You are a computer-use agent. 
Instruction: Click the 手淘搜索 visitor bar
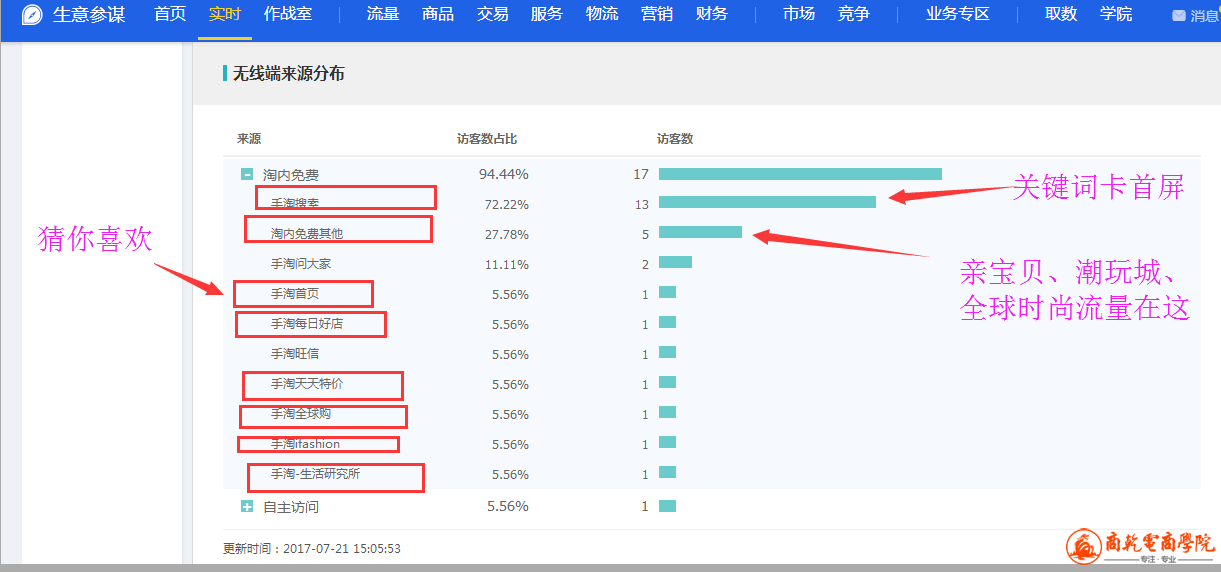(x=767, y=202)
